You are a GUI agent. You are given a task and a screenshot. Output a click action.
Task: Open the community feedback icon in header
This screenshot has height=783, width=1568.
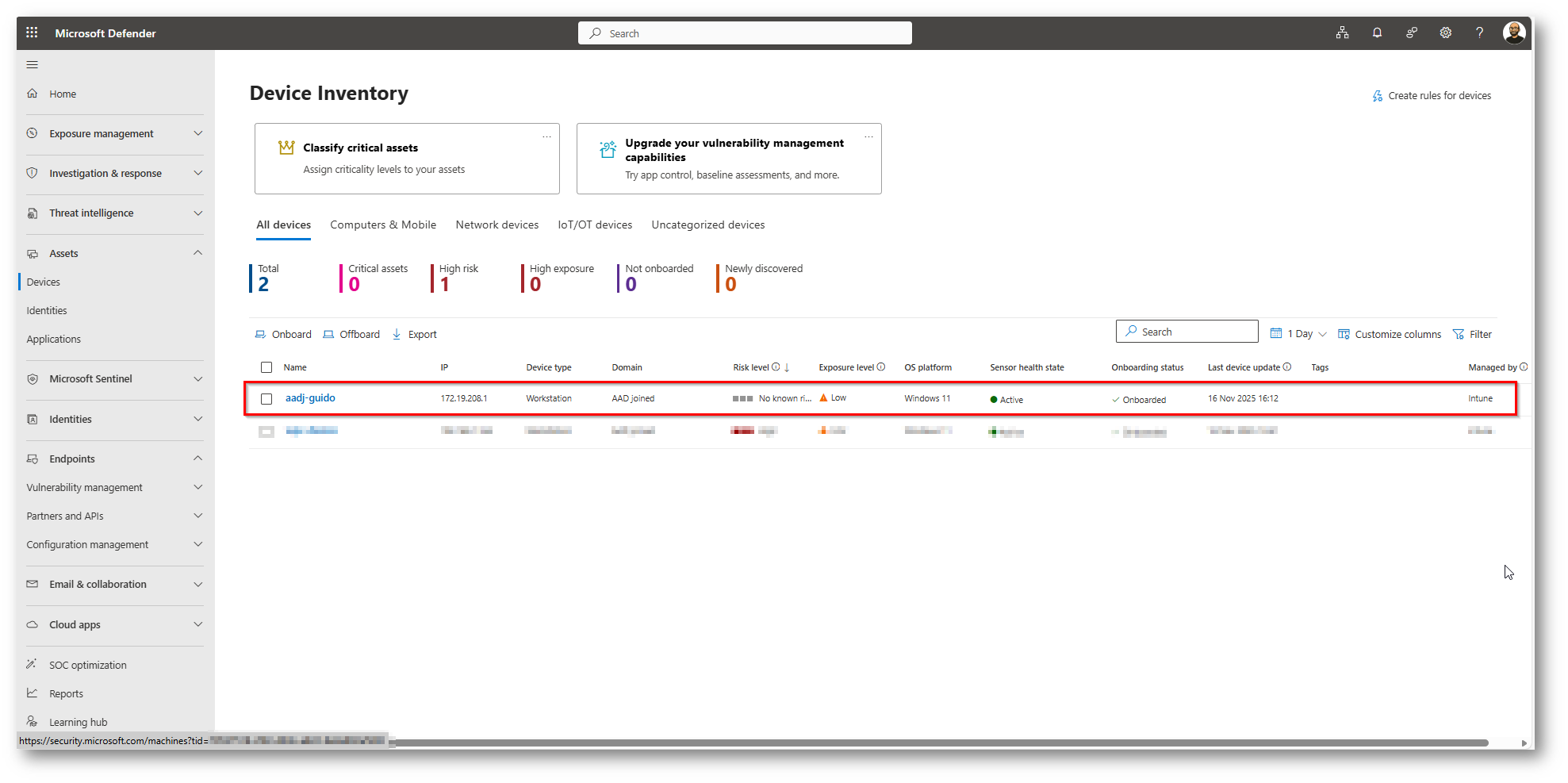coord(1412,33)
